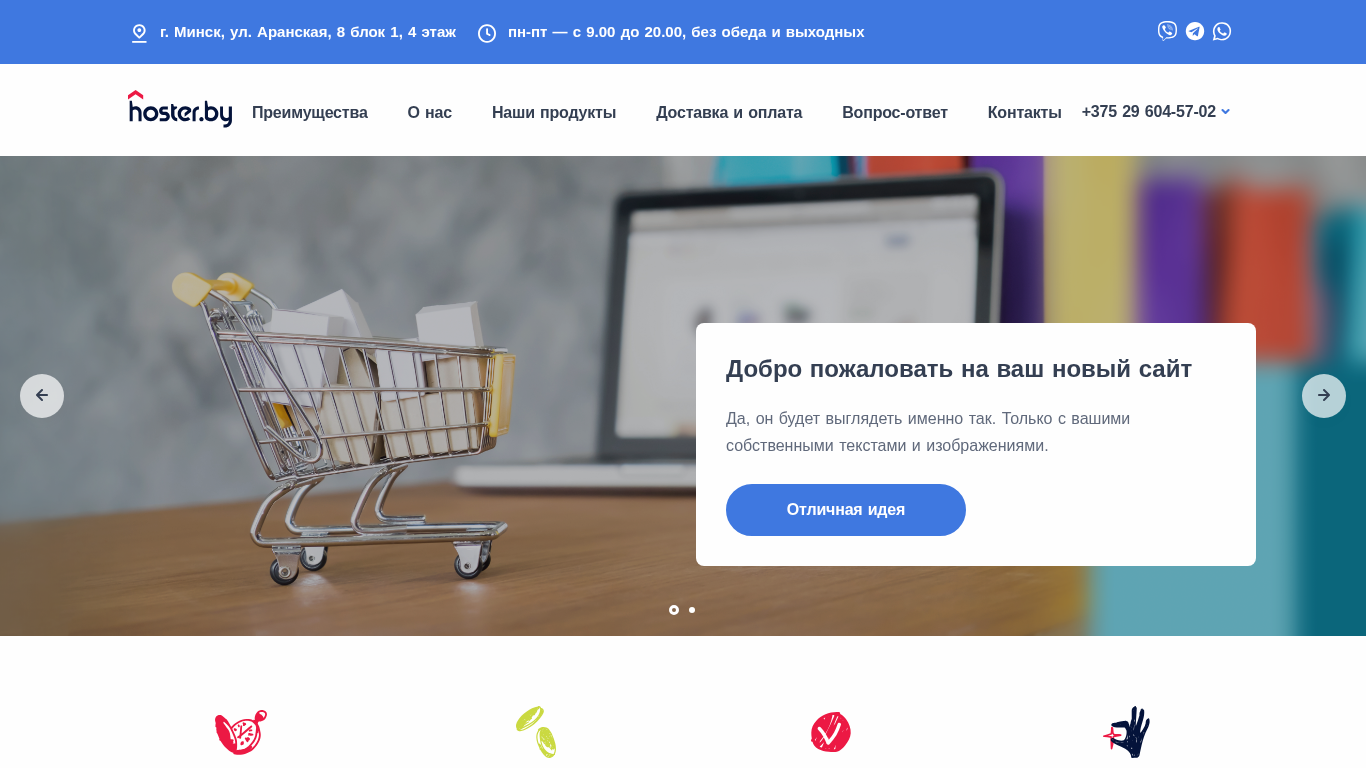The height and width of the screenshot is (768, 1366).
Task: Click the +375 29 604-57-02 phone number
Action: coord(1149,112)
